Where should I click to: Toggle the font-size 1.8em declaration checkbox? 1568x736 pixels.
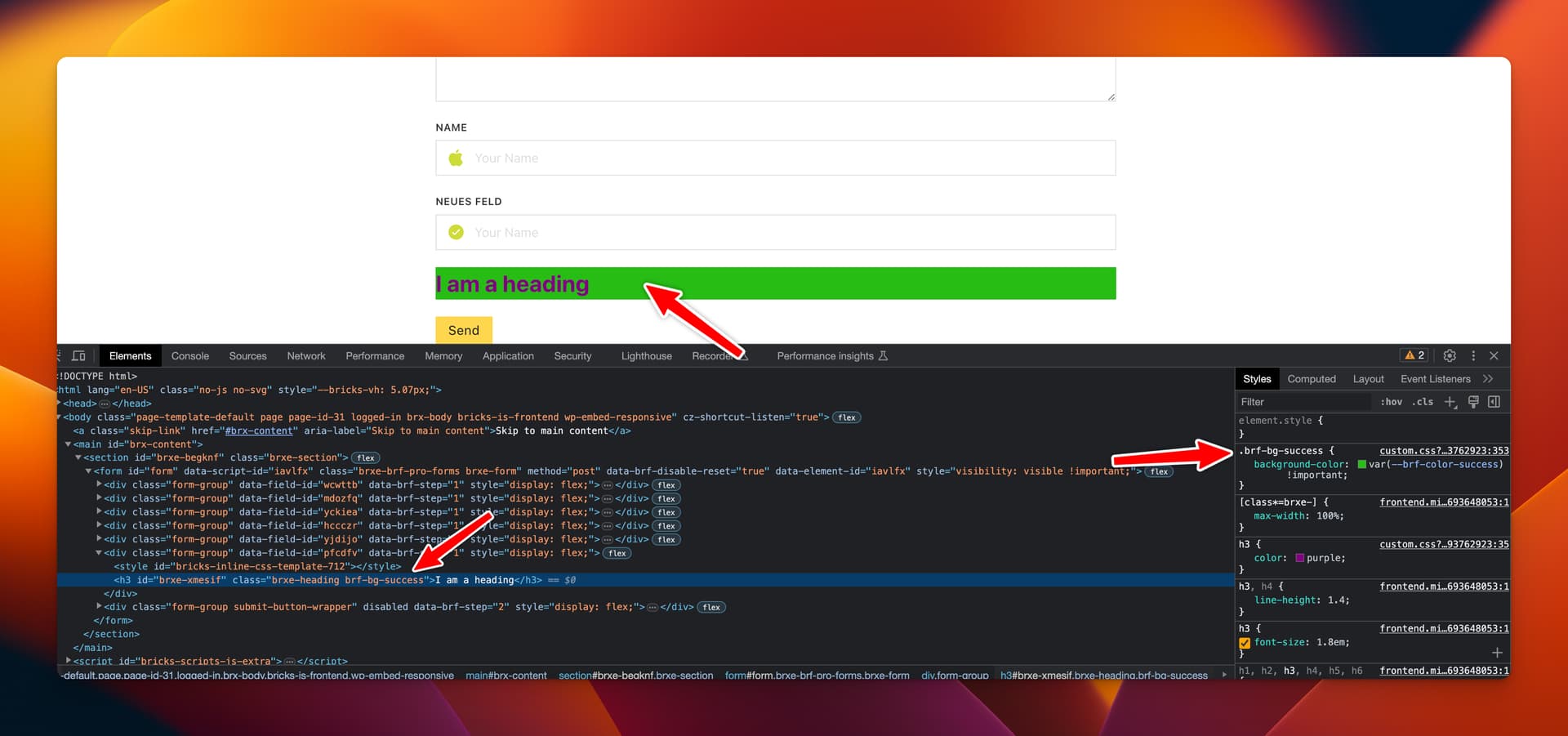1245,643
